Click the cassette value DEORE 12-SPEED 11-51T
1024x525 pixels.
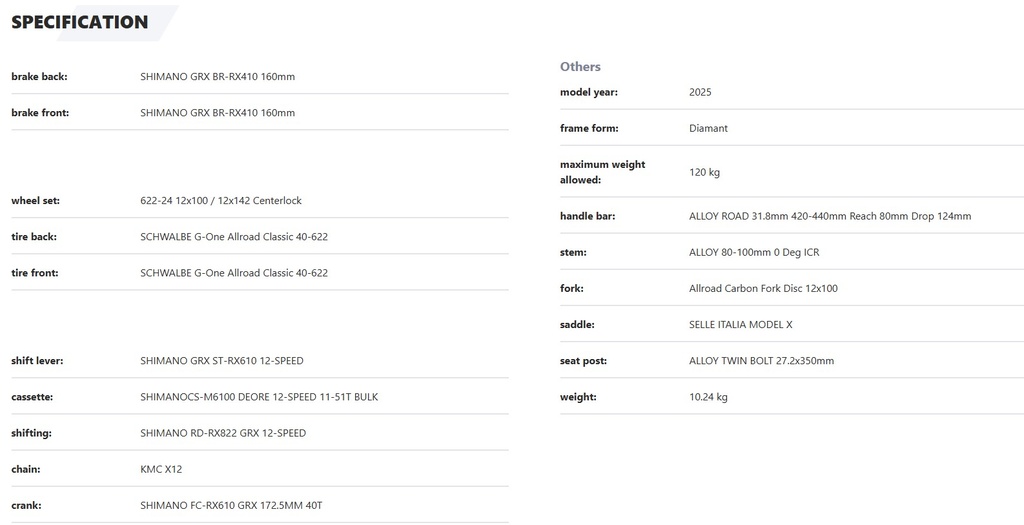tap(259, 397)
